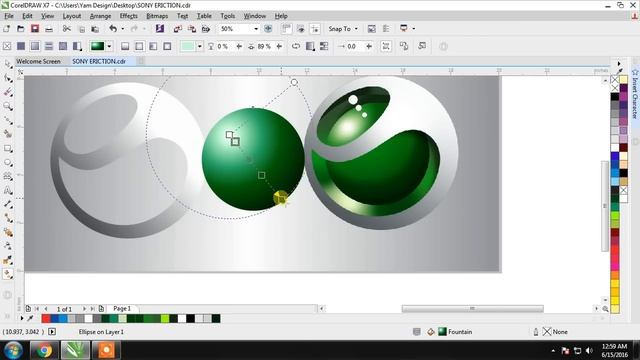Select the Ellipse tool in the toolbox
Screen dimensions: 640x360
point(8,162)
